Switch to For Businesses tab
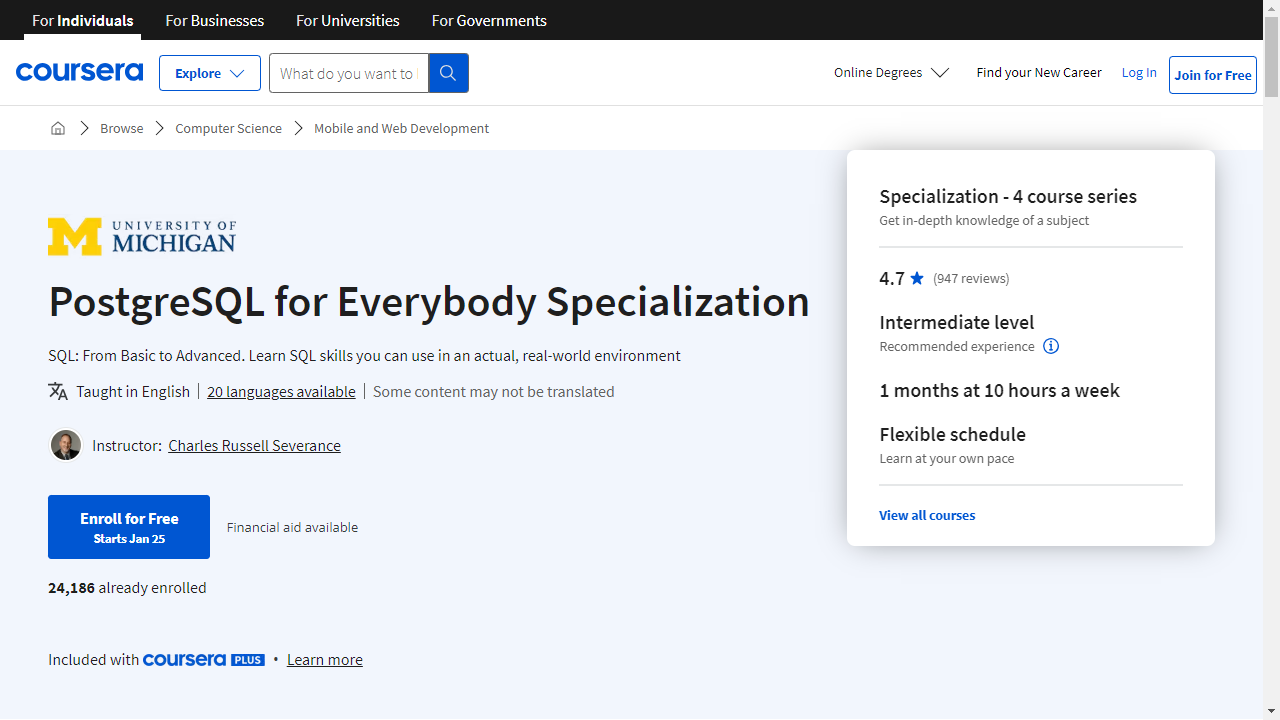 (x=215, y=20)
